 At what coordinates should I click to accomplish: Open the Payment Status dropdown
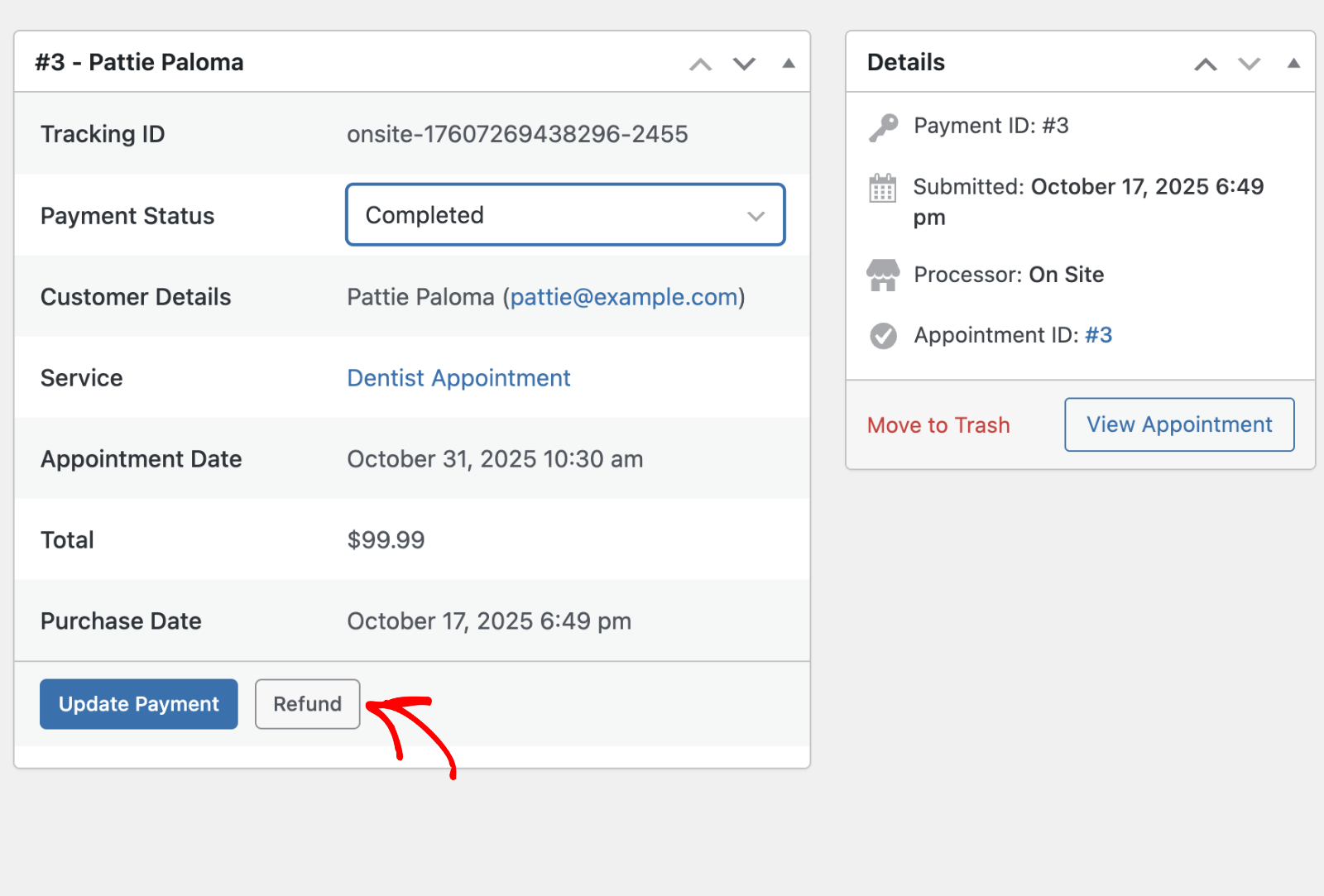pyautogui.click(x=565, y=215)
